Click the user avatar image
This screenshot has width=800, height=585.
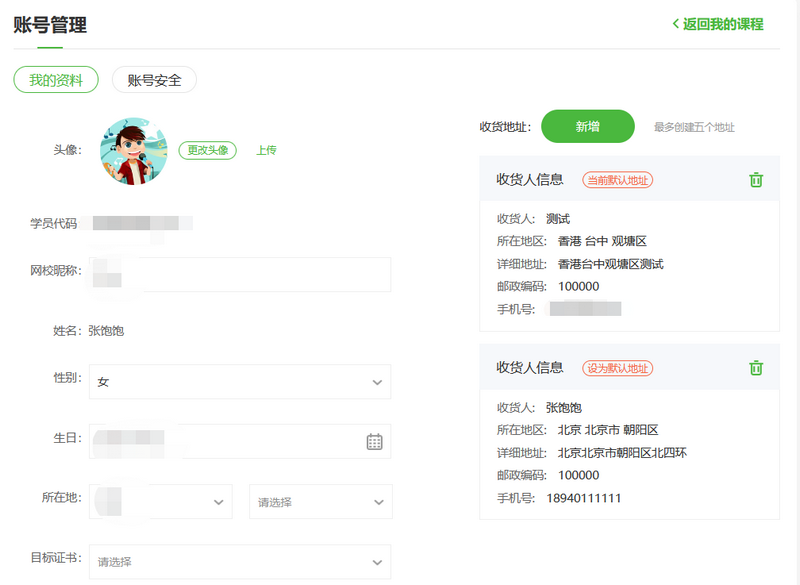pos(133,152)
